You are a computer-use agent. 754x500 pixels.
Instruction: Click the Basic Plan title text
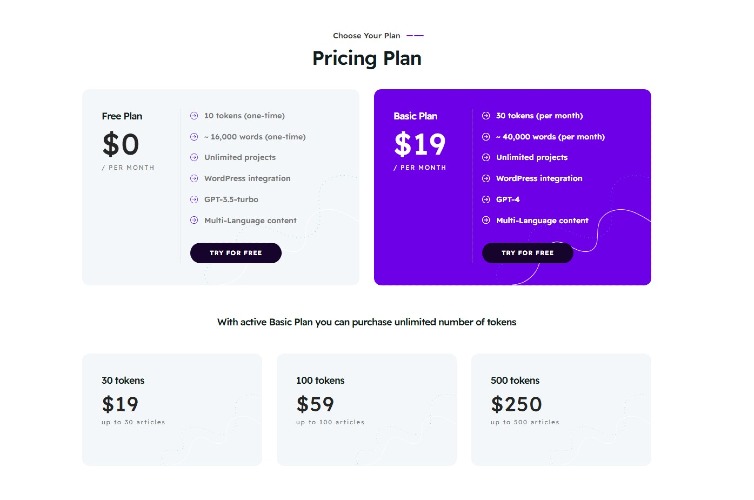pos(415,116)
